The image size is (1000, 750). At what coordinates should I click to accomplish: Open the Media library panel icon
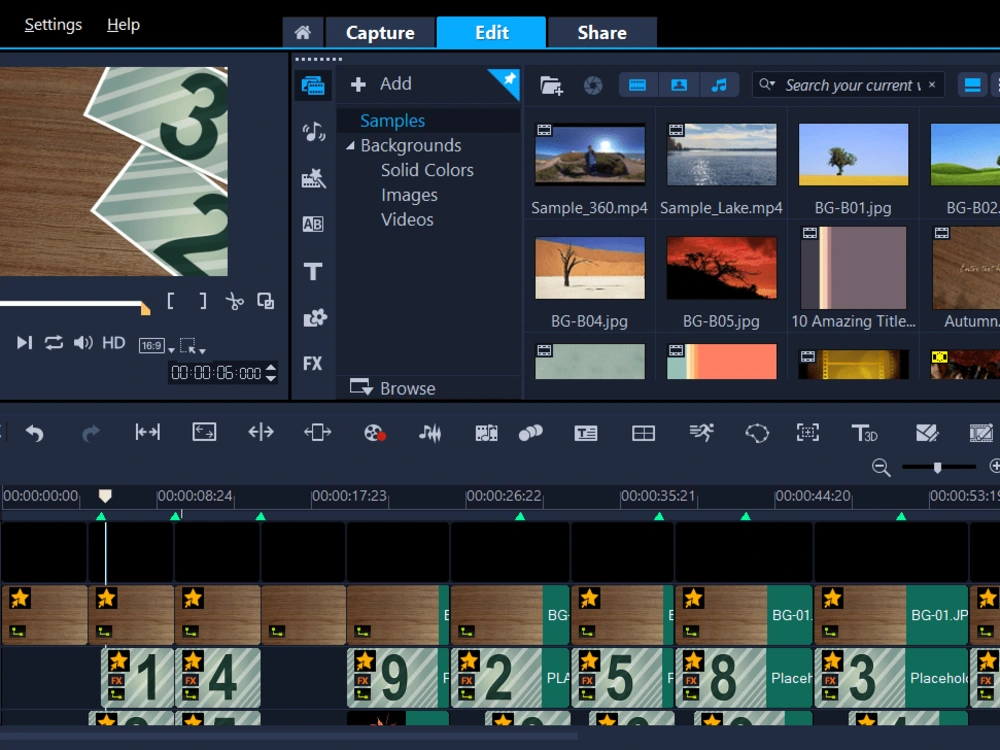pos(312,85)
